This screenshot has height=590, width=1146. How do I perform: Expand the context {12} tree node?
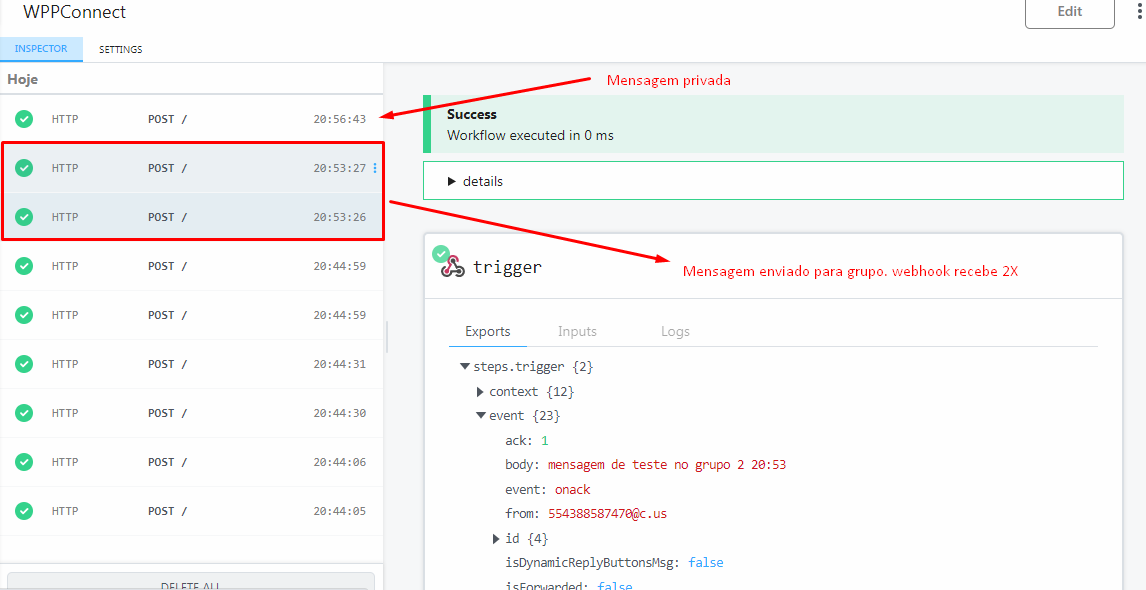(x=481, y=391)
